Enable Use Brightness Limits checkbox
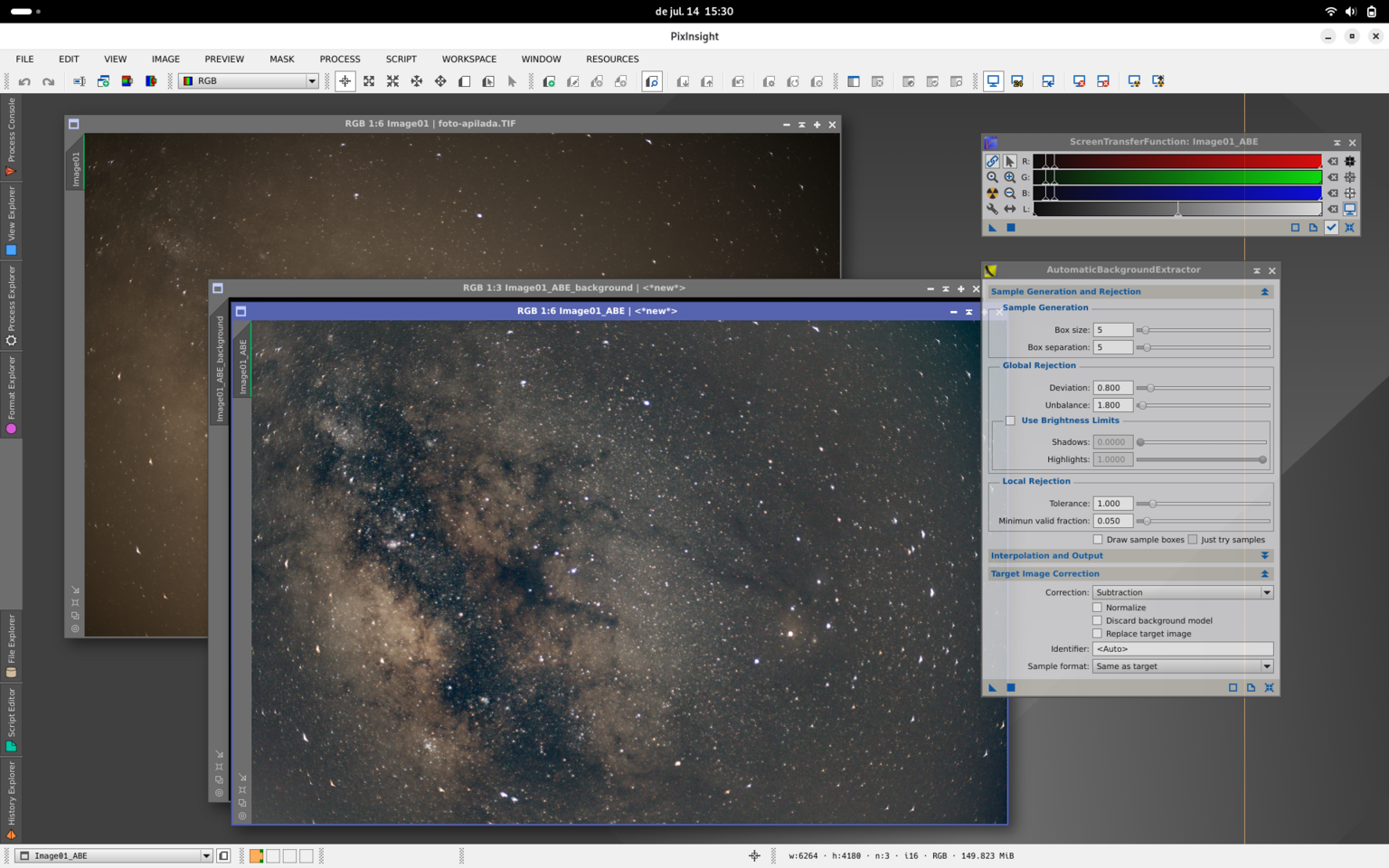Viewport: 1389px width, 868px height. click(x=1010, y=420)
